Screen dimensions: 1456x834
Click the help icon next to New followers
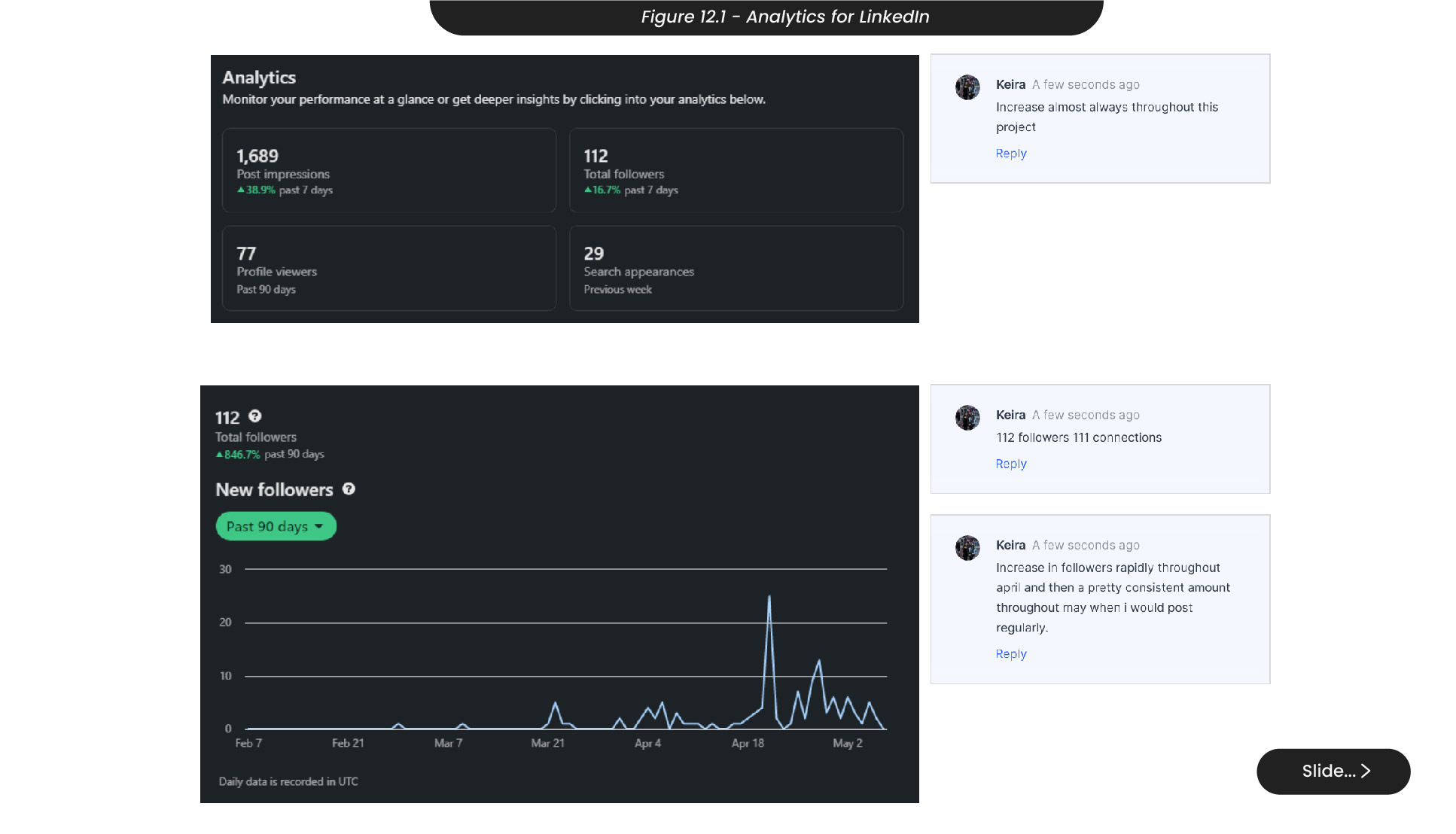[349, 489]
